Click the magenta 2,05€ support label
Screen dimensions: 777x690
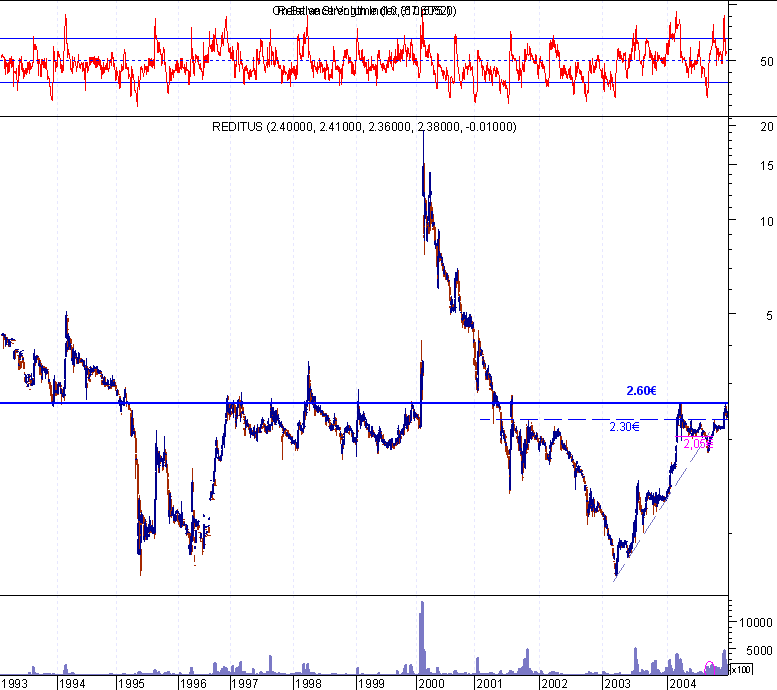[698, 444]
